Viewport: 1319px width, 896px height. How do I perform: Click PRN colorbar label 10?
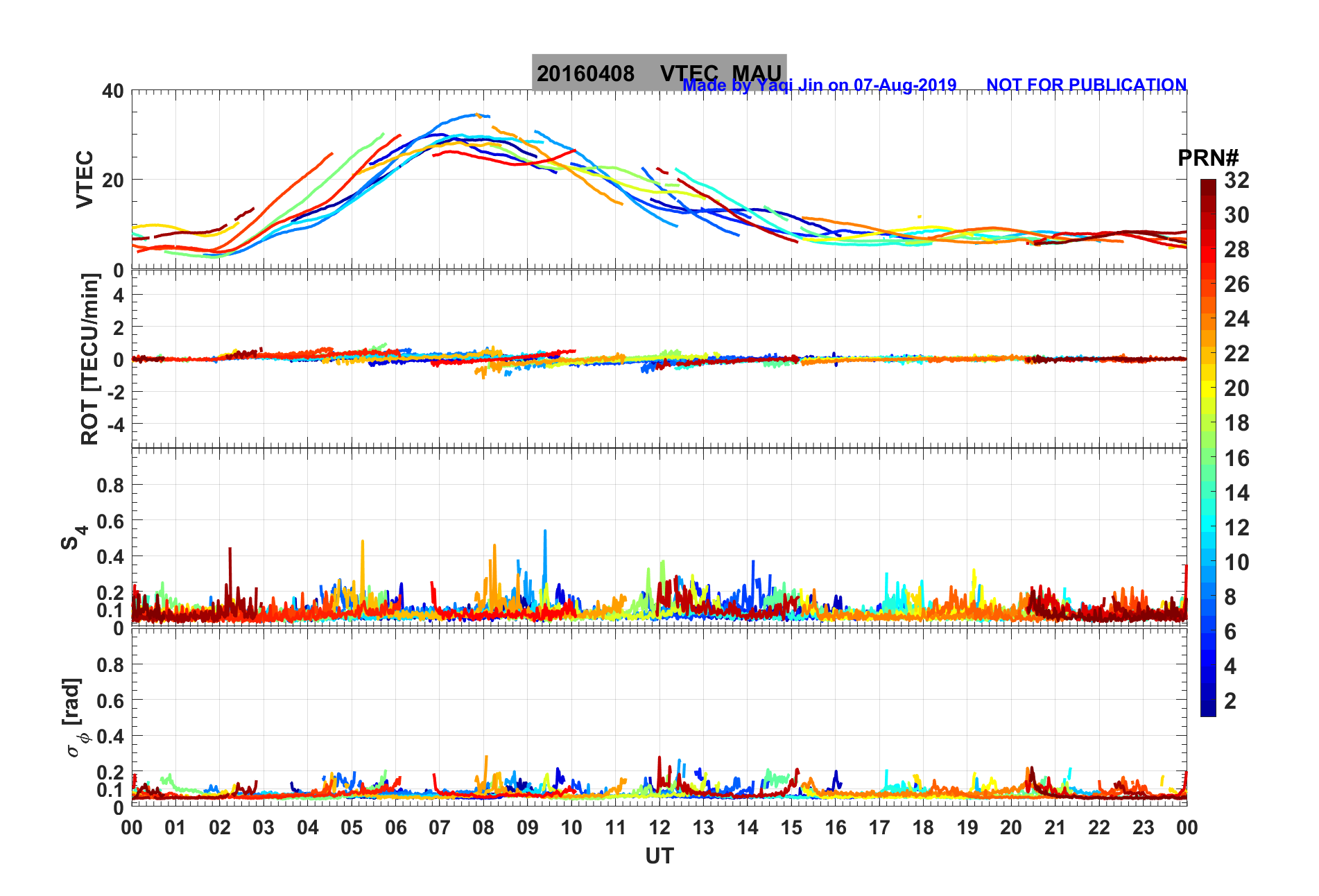(x=1236, y=562)
